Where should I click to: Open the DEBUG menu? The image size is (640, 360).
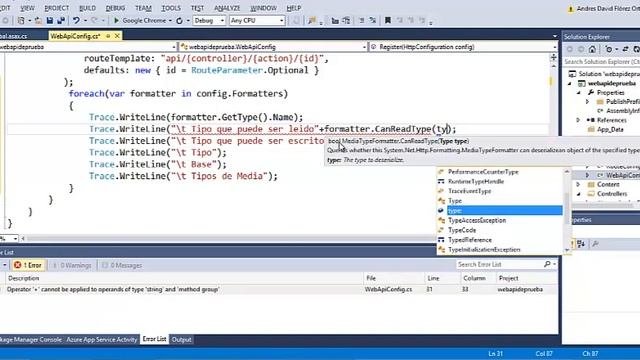[x=116, y=8]
